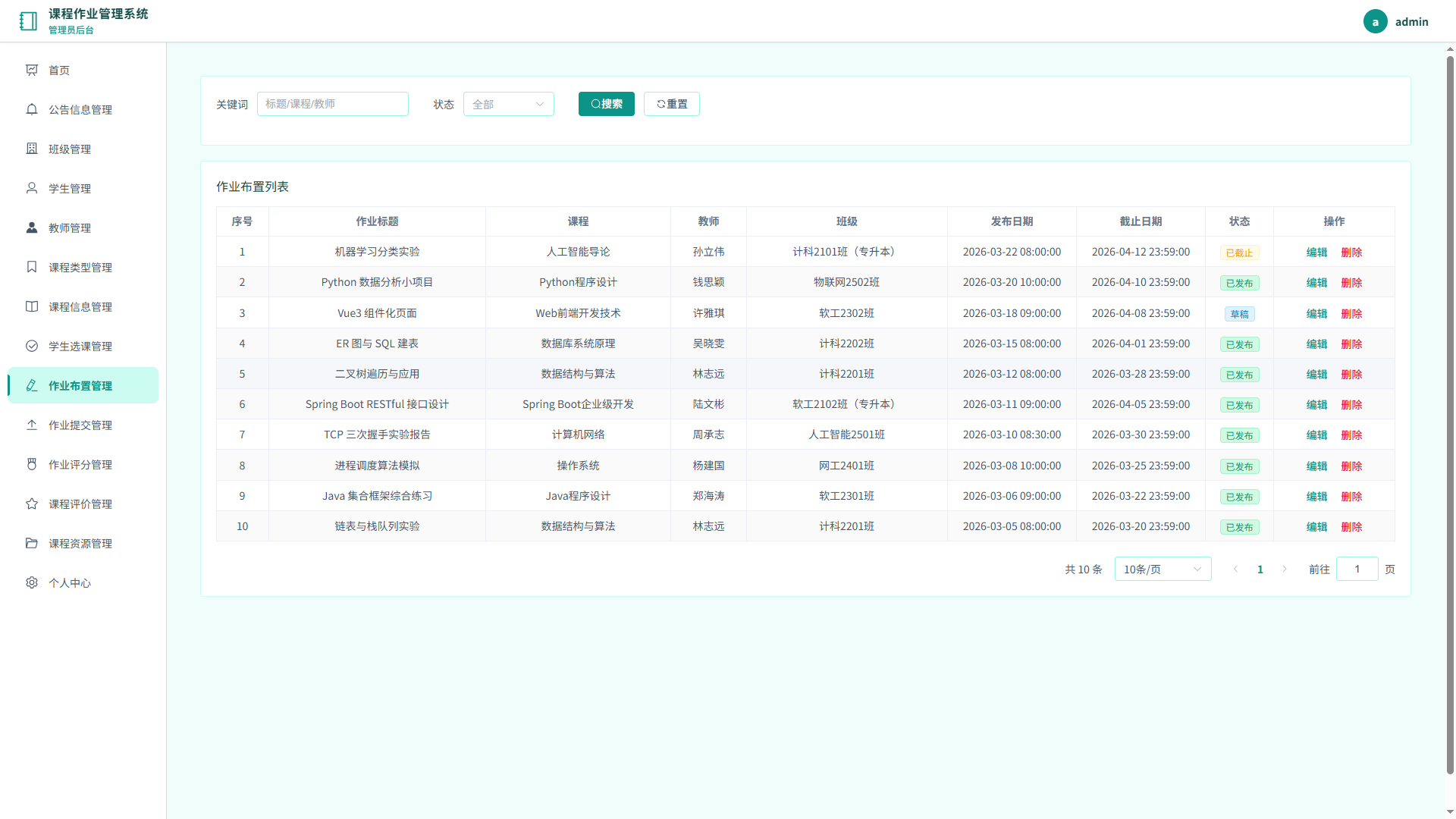Delete the 链表与栈队列实验 row
1456x819 pixels.
click(x=1351, y=526)
